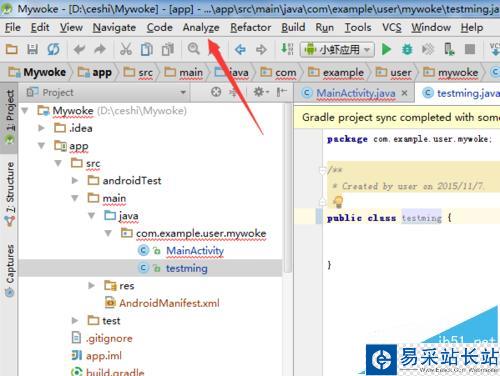The width and height of the screenshot is (500, 376).
Task: Open the Build menu
Action: 293,27
